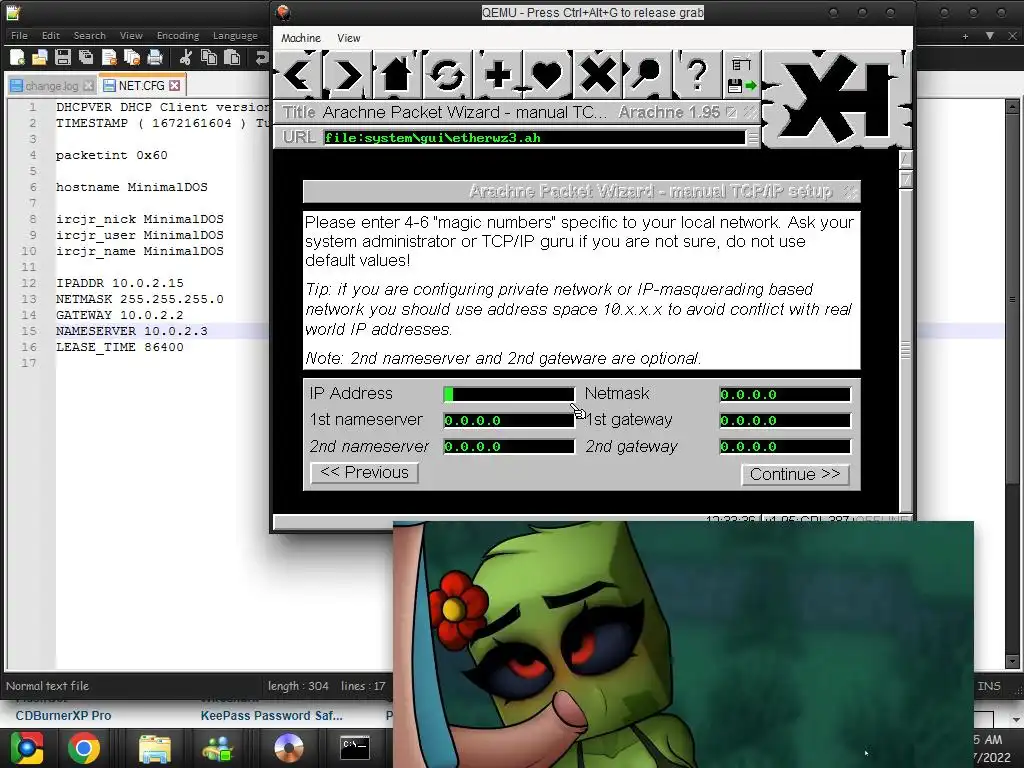Click 'ircjr_nick MinimalDOS' line in editor
Viewport: 1024px width, 768px height.
point(140,219)
